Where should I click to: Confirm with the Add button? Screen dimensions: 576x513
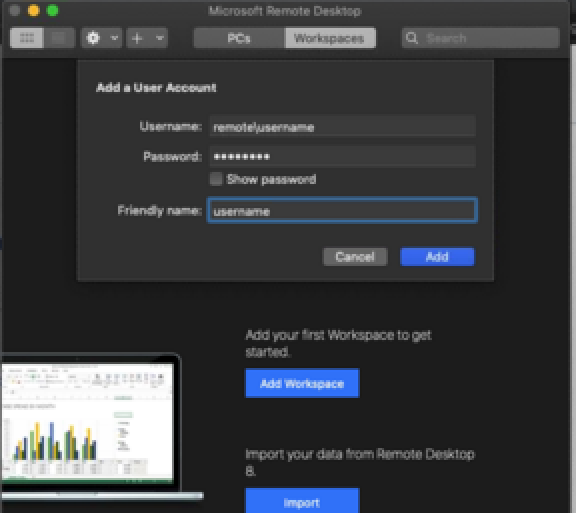click(x=437, y=256)
